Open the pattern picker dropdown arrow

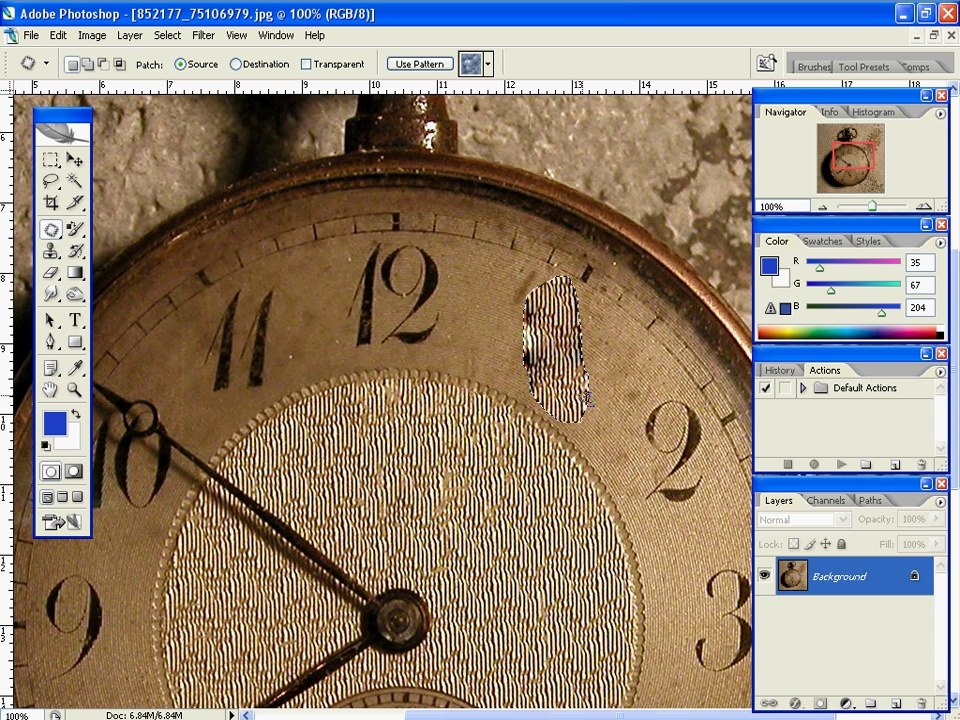pyautogui.click(x=489, y=64)
